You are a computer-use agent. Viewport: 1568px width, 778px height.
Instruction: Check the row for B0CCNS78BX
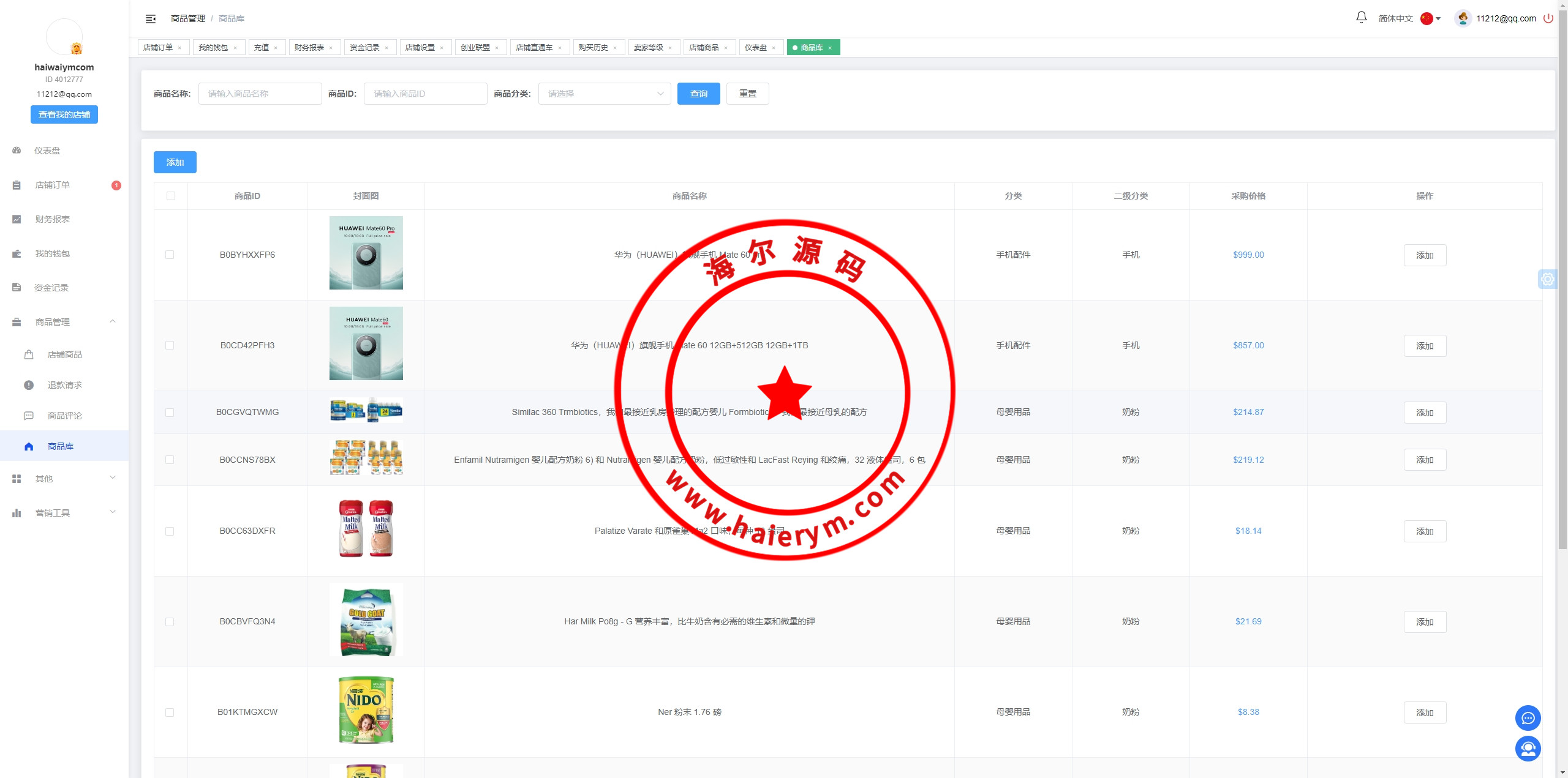tap(170, 460)
